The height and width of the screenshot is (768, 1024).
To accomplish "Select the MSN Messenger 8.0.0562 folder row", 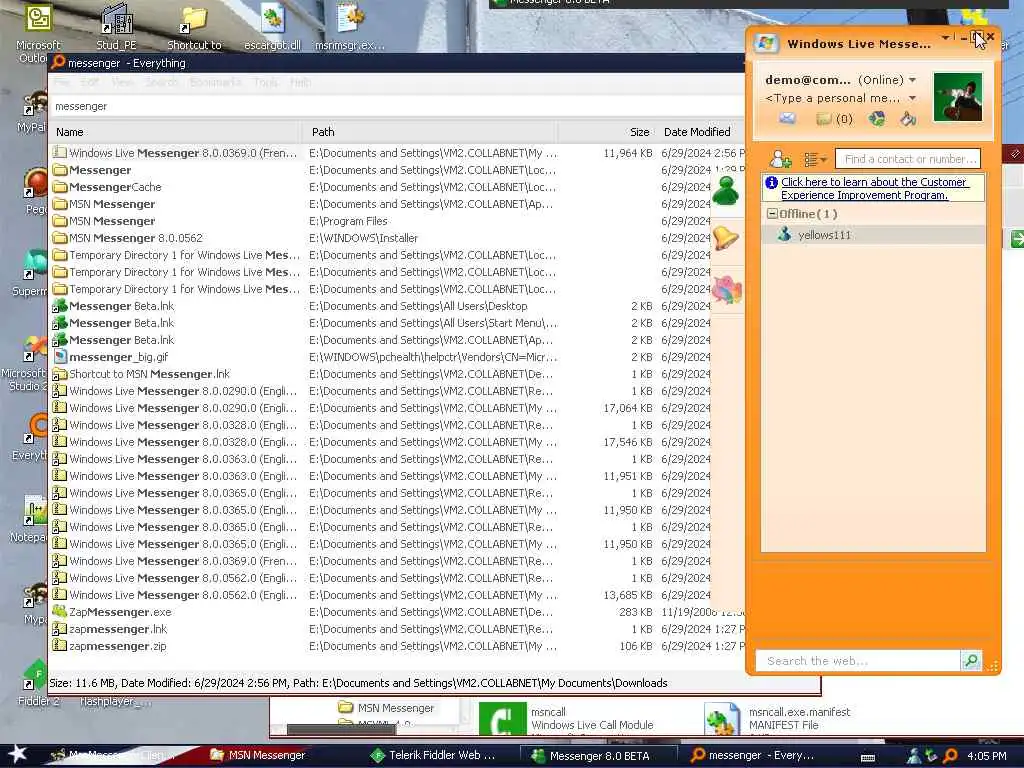I will coord(380,238).
